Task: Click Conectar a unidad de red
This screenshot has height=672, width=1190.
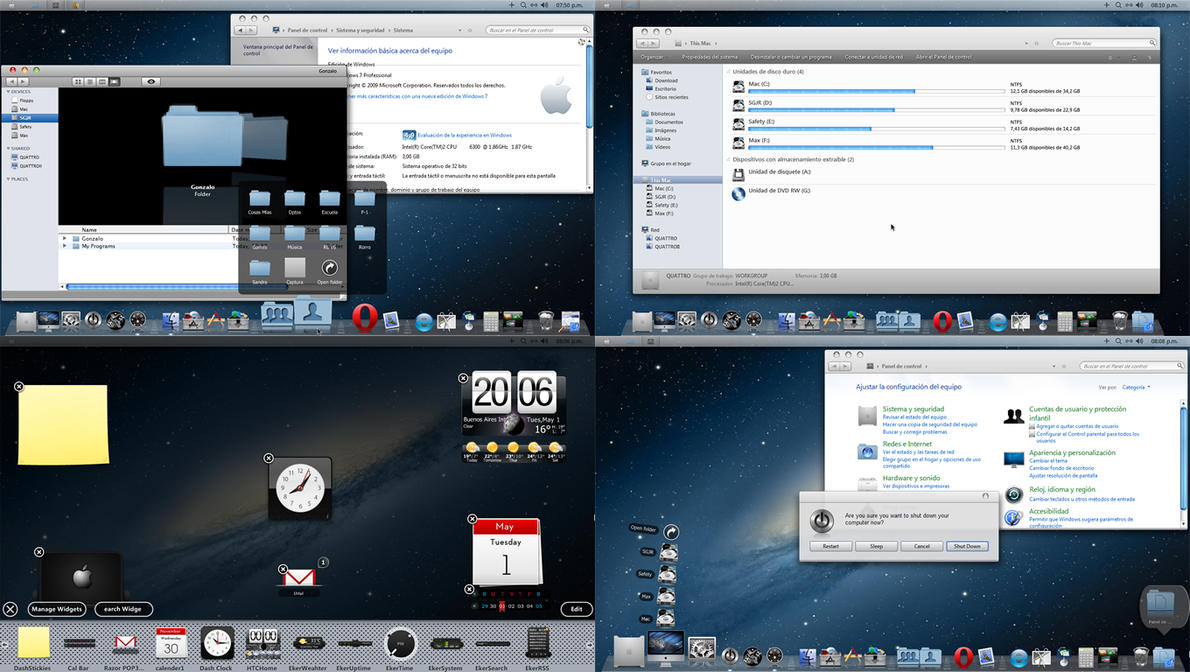Action: point(874,57)
